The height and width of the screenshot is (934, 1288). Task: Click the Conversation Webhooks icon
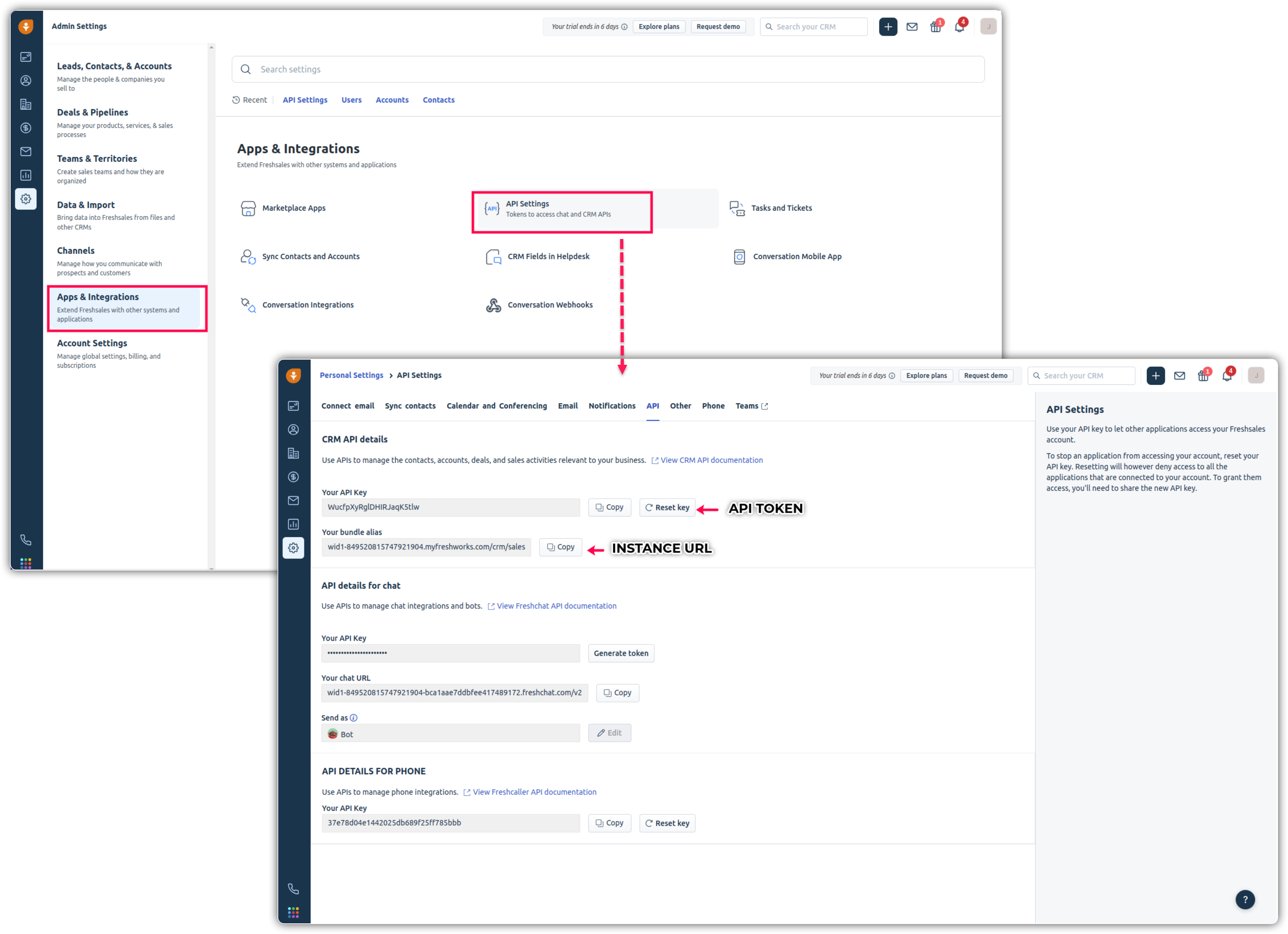[x=494, y=305]
